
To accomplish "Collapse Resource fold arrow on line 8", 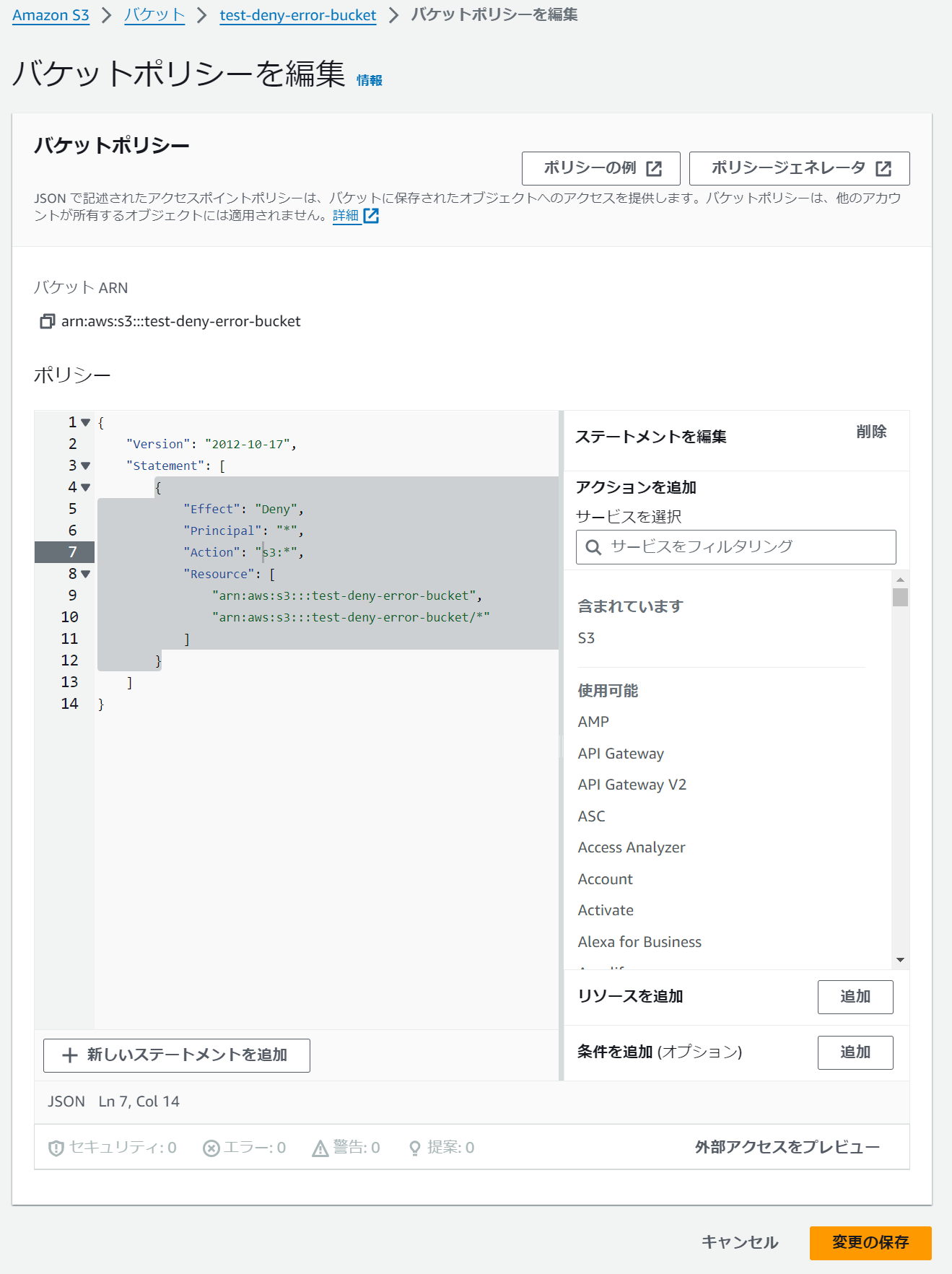I will click(x=86, y=574).
